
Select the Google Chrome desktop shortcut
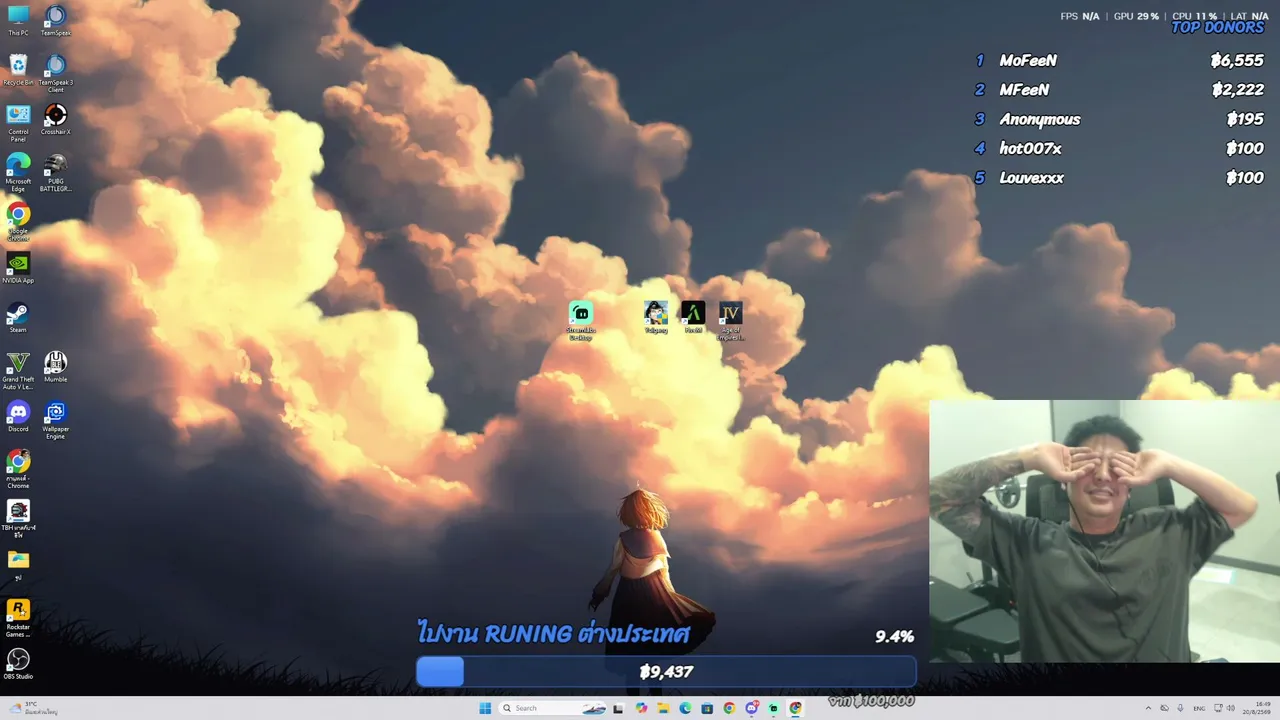18,221
